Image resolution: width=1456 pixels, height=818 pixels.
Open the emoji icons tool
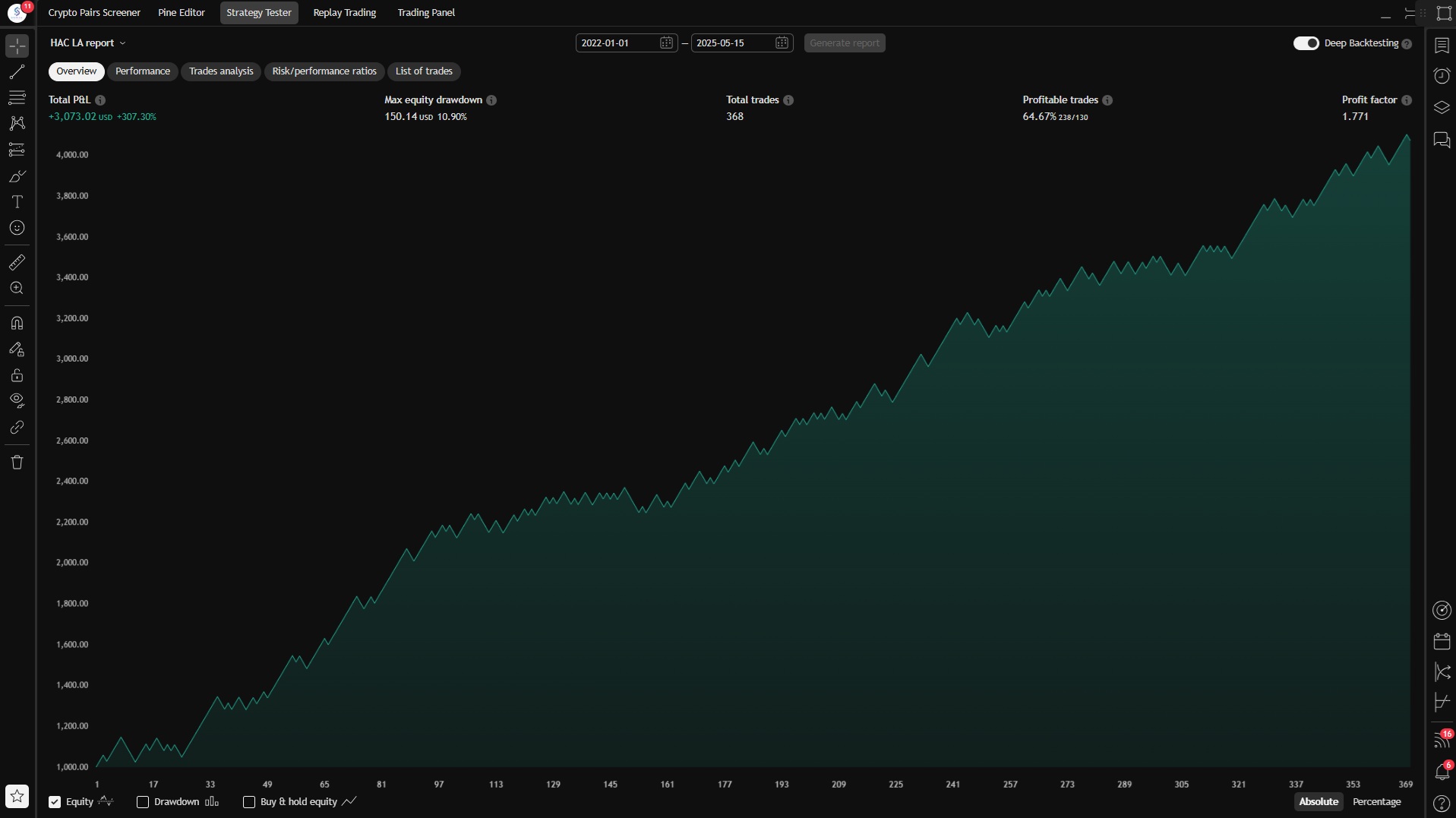17,228
